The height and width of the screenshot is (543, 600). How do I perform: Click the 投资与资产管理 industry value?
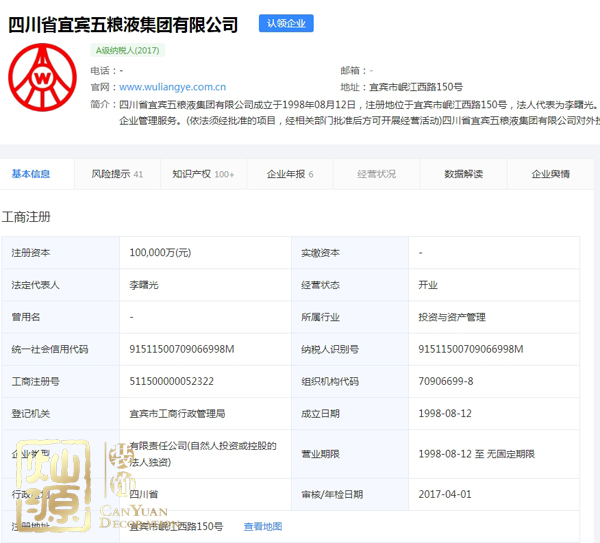452,317
